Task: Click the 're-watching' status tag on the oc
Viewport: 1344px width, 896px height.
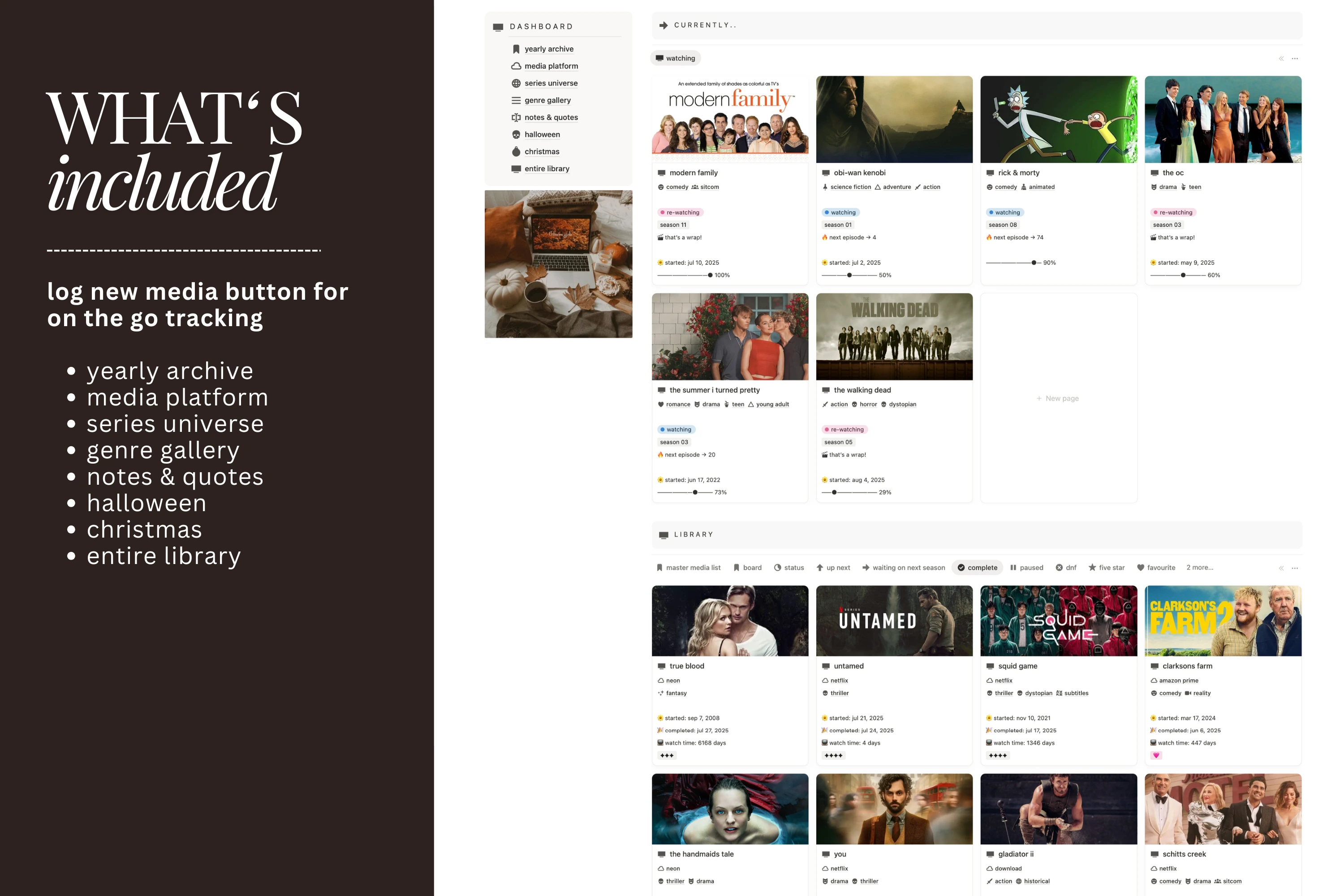Action: (x=1173, y=212)
